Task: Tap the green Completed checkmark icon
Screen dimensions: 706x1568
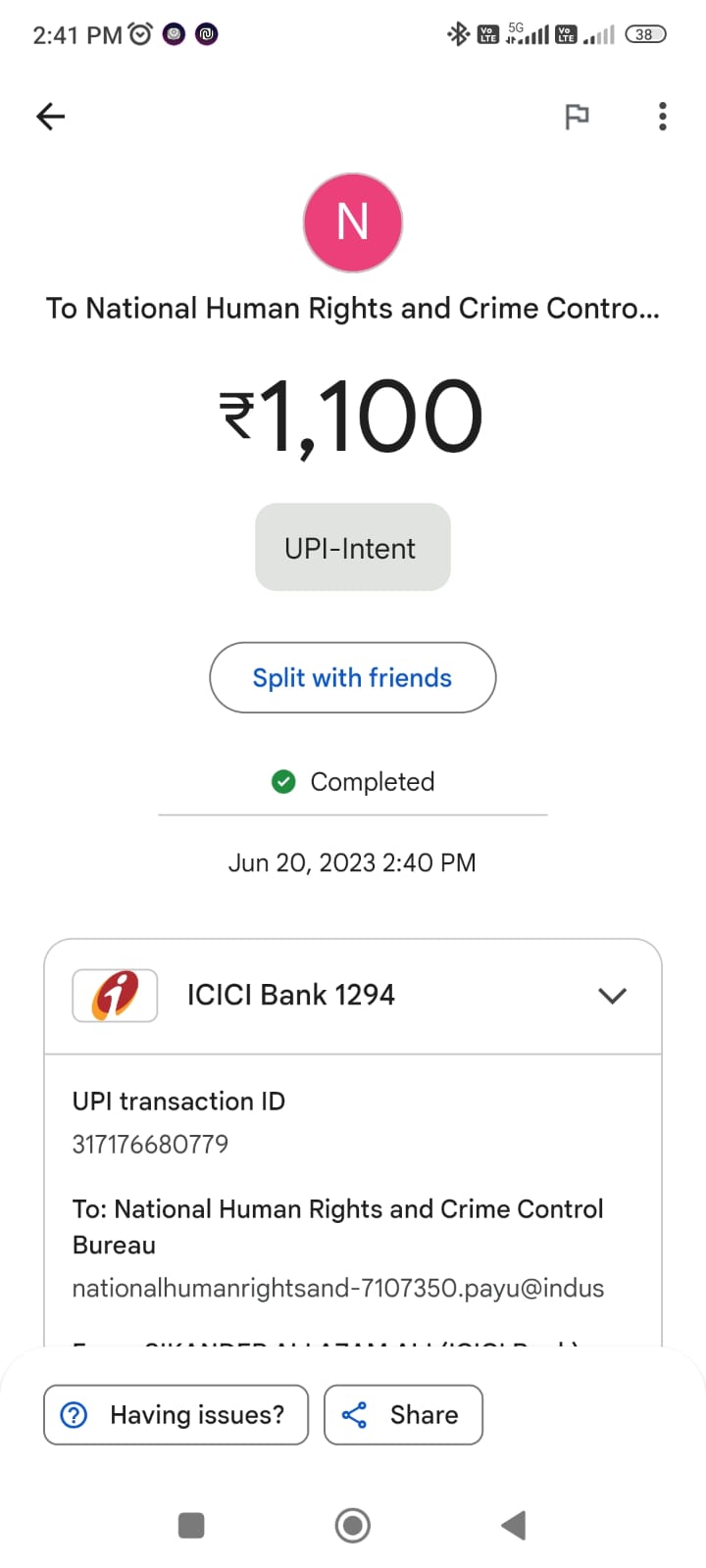Action: tap(283, 781)
